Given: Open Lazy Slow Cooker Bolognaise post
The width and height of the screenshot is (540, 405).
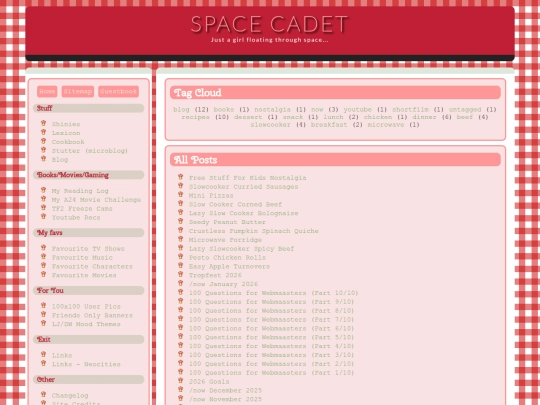Looking at the screenshot, I should click(x=243, y=214).
